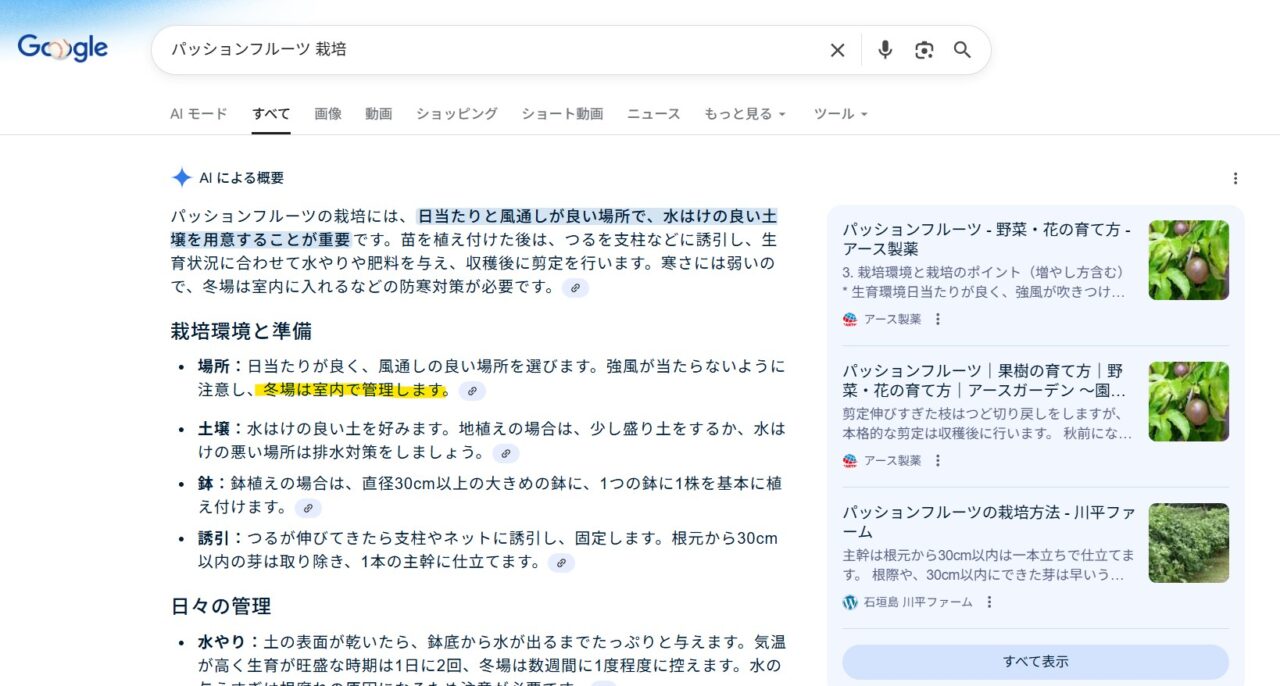Open more options for 川平ファーム source

tap(989, 602)
